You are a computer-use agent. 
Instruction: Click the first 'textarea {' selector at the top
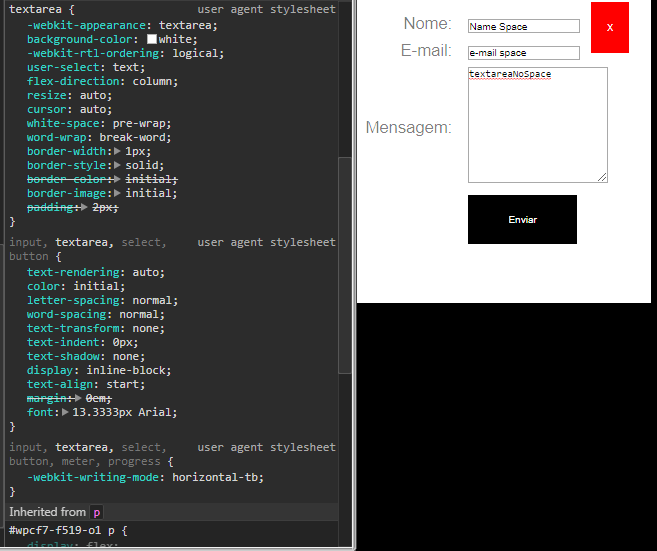pos(42,9)
